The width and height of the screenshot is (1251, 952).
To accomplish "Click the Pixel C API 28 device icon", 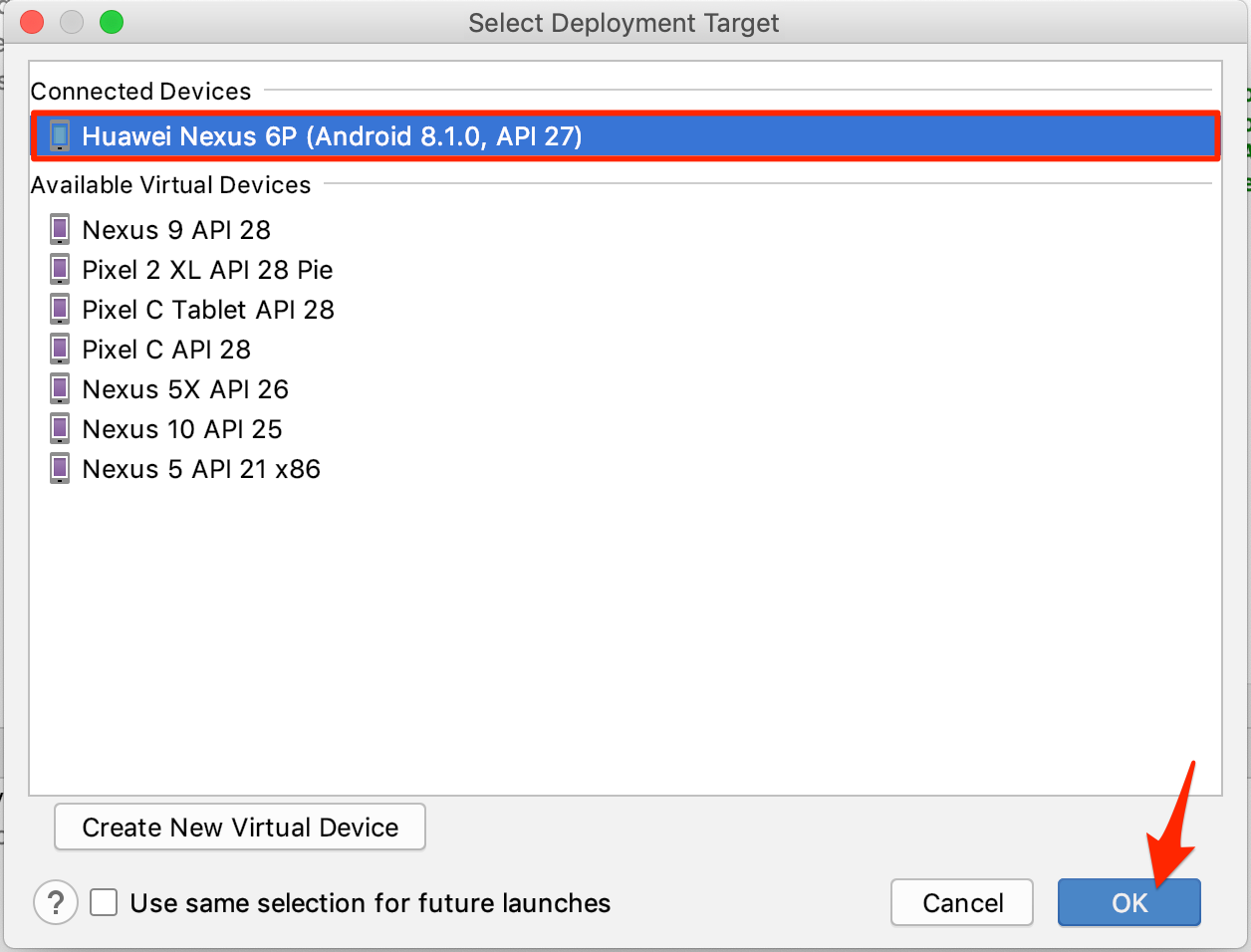I will tap(60, 350).
